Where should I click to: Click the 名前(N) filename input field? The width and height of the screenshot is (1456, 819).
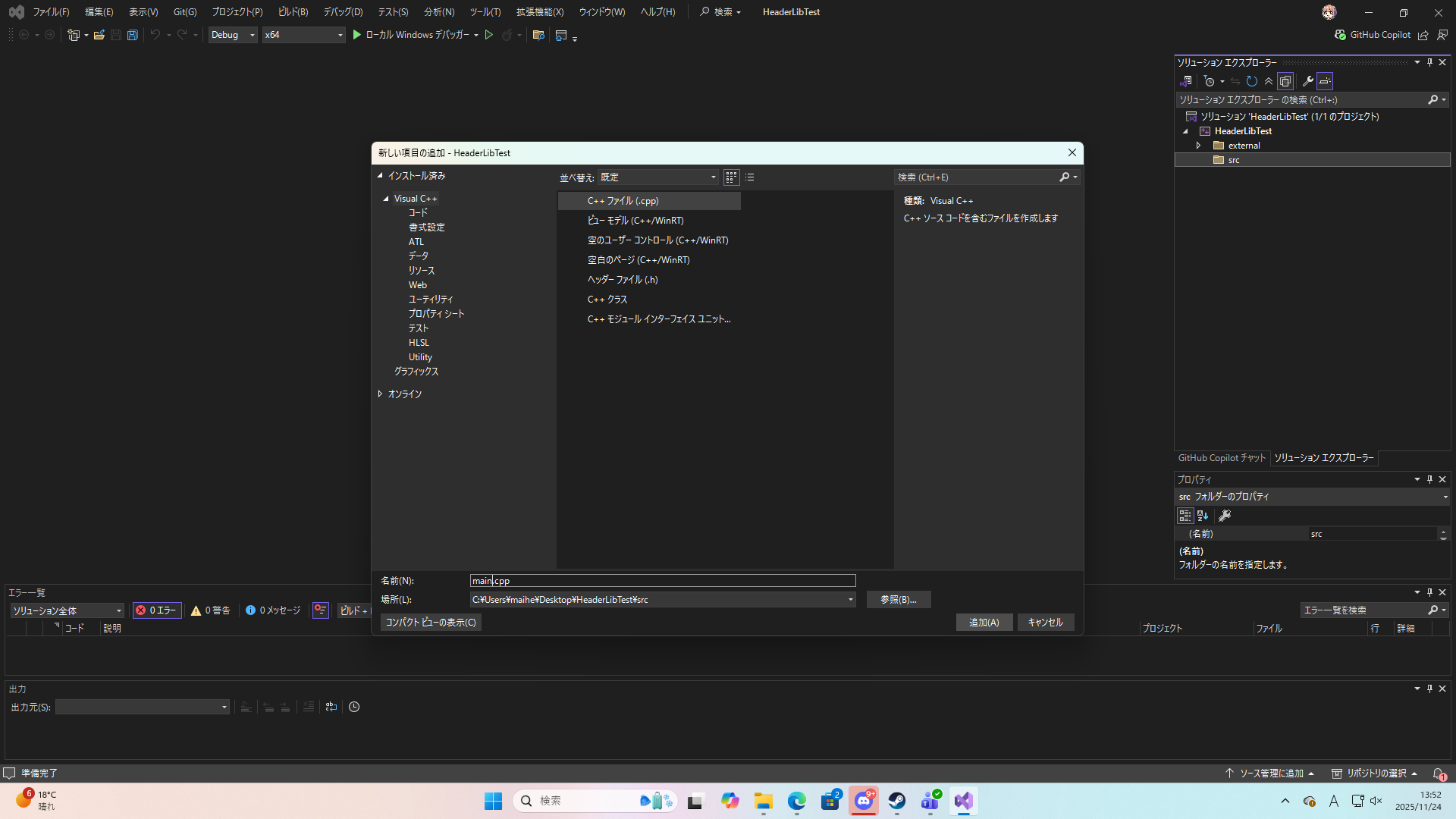coord(662,581)
